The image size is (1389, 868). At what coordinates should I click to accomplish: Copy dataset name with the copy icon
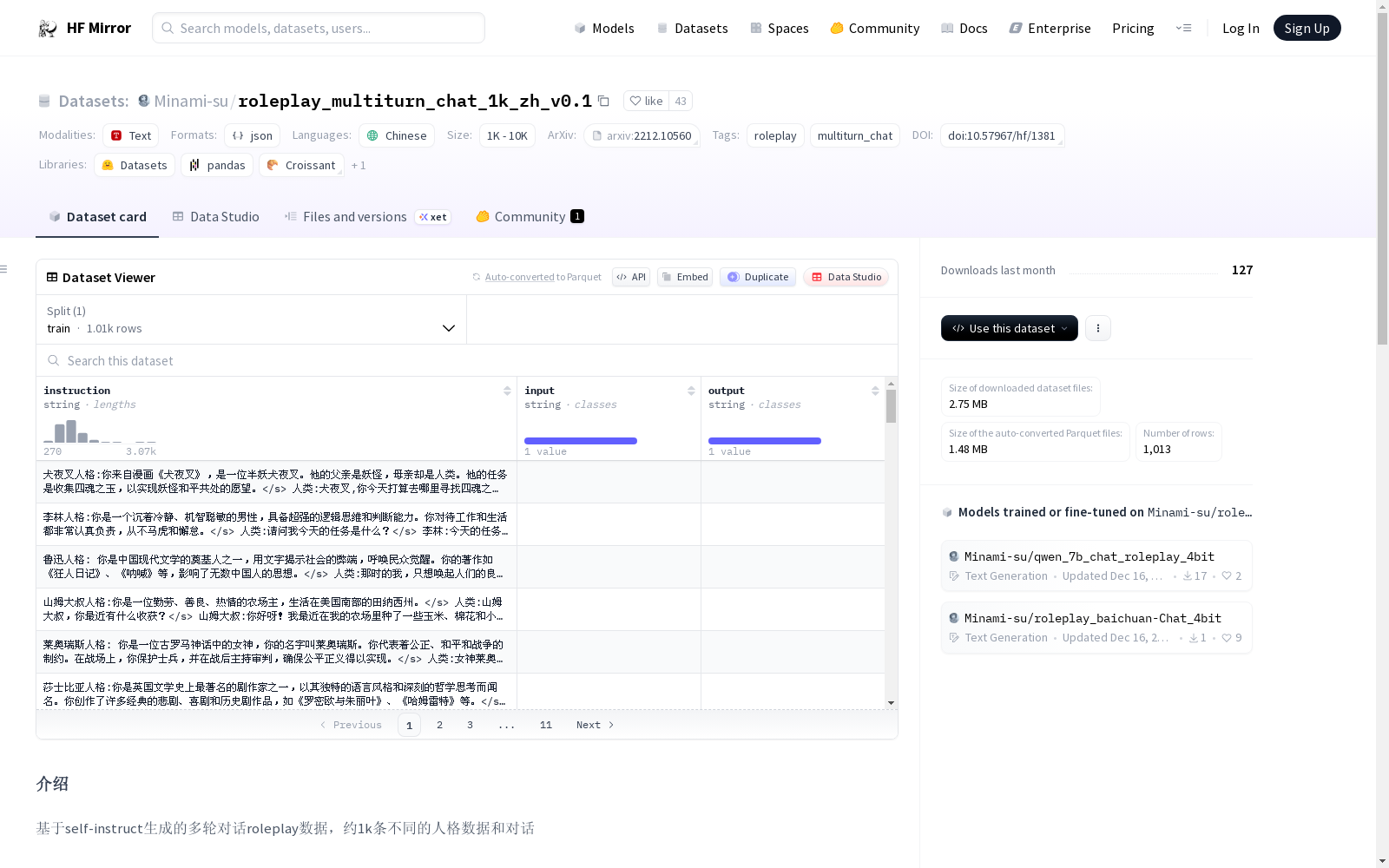[604, 101]
